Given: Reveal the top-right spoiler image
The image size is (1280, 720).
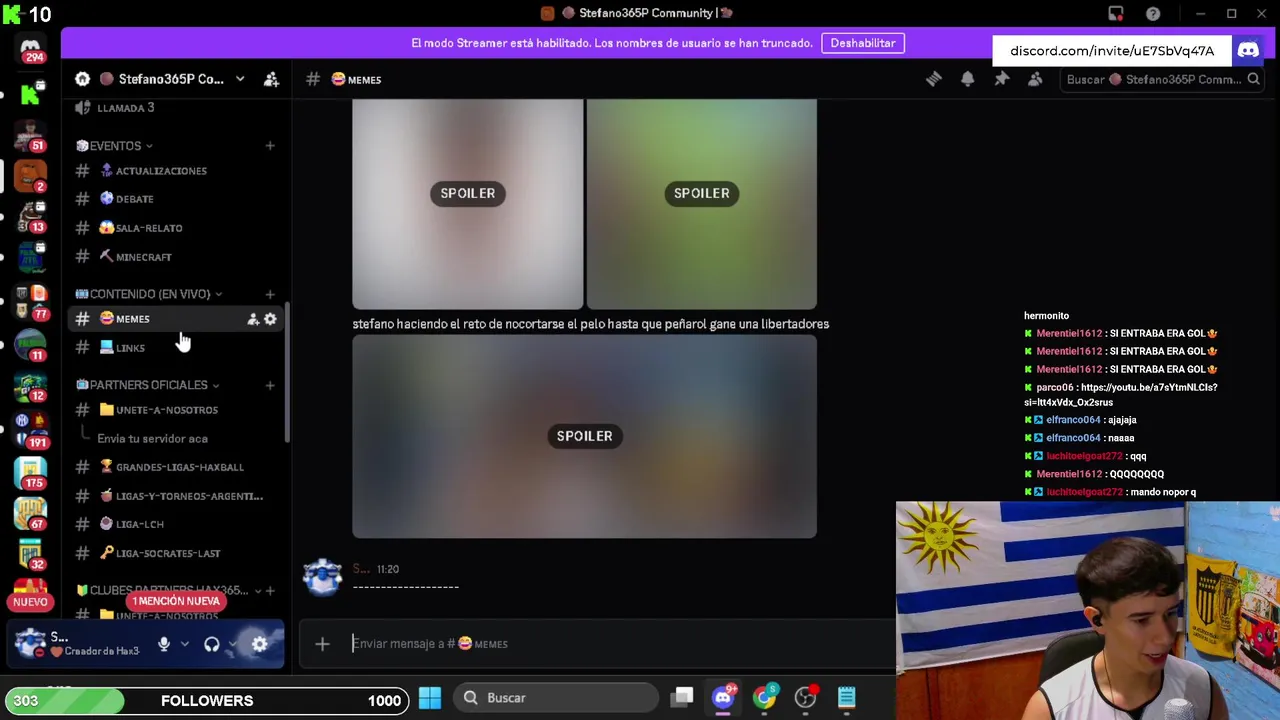Looking at the screenshot, I should tap(701, 203).
